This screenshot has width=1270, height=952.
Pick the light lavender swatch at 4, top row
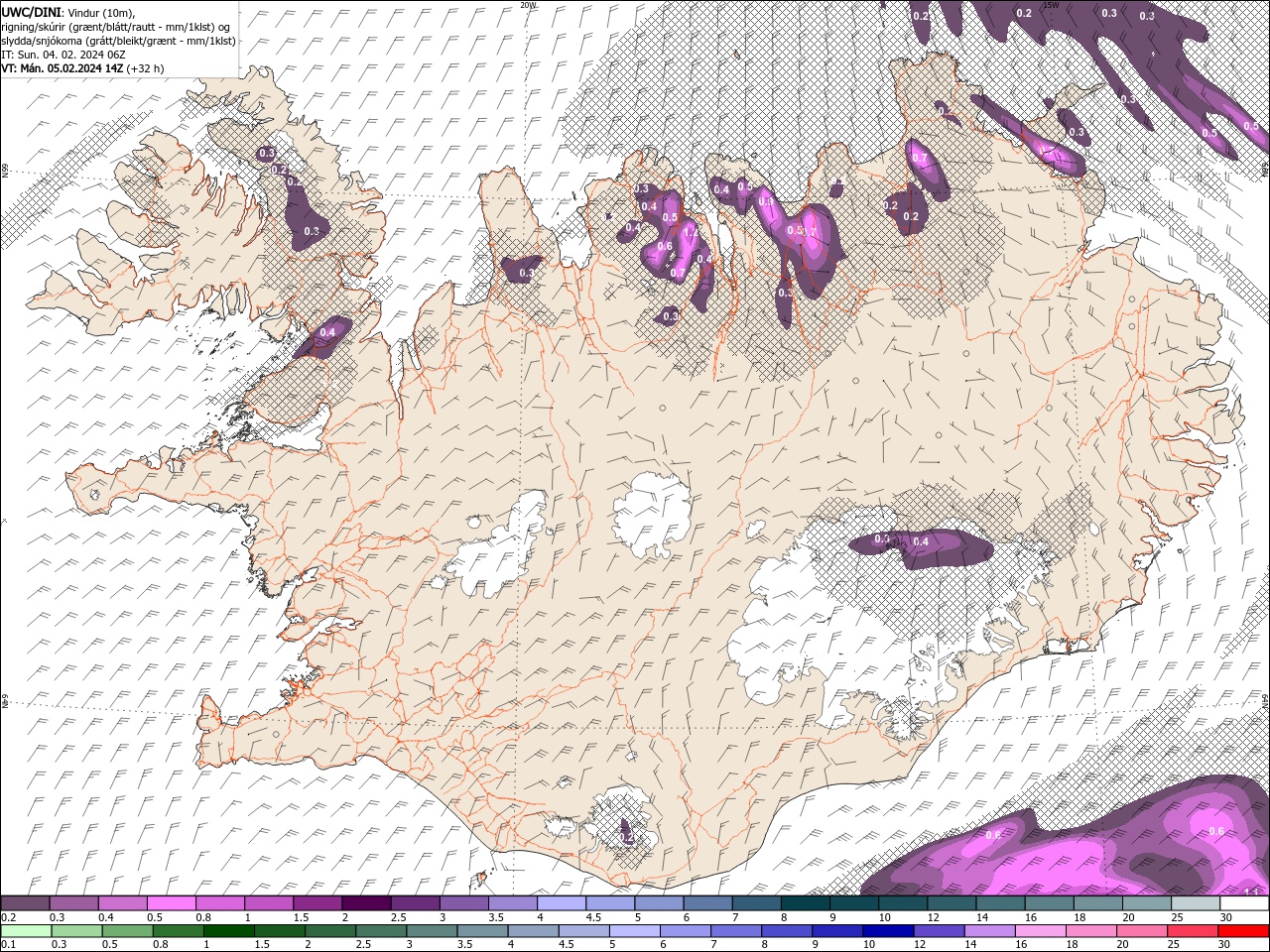tap(561, 903)
